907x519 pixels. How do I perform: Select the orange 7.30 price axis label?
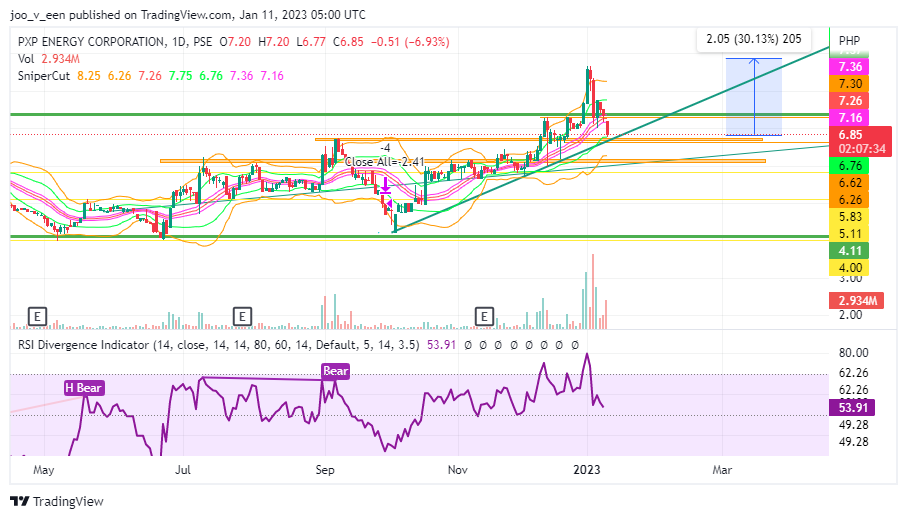click(850, 83)
